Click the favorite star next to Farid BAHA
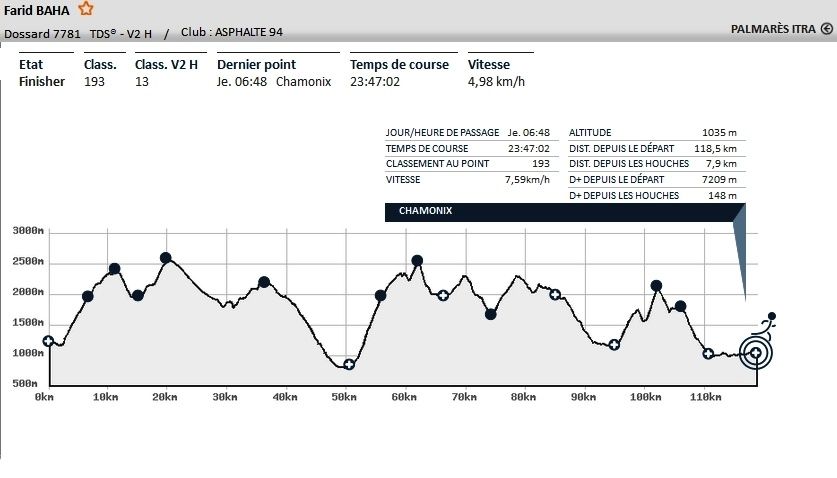 coord(86,9)
